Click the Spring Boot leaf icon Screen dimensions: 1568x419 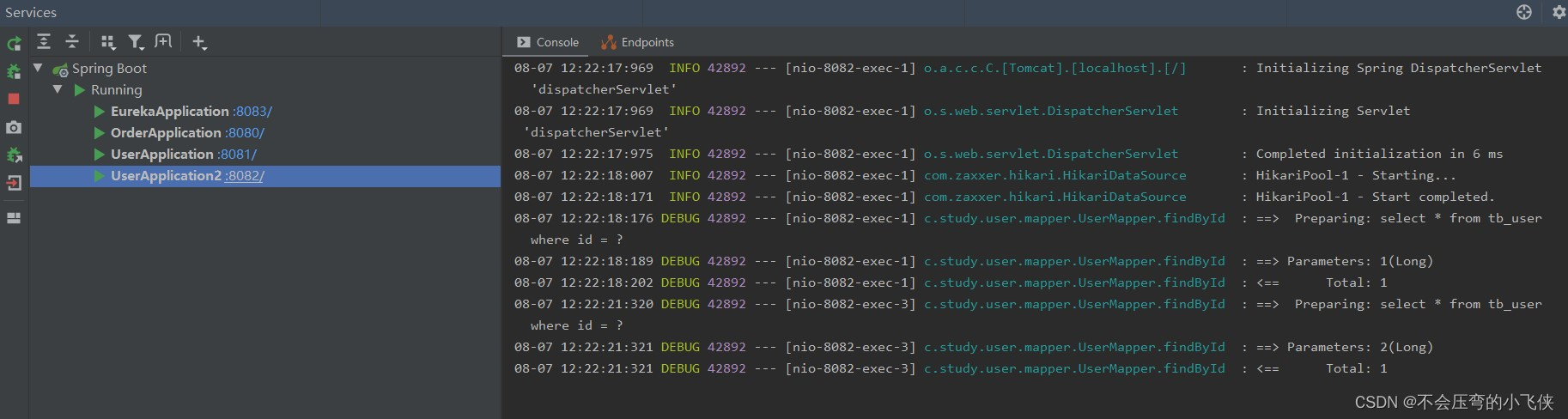pyautogui.click(x=60, y=70)
